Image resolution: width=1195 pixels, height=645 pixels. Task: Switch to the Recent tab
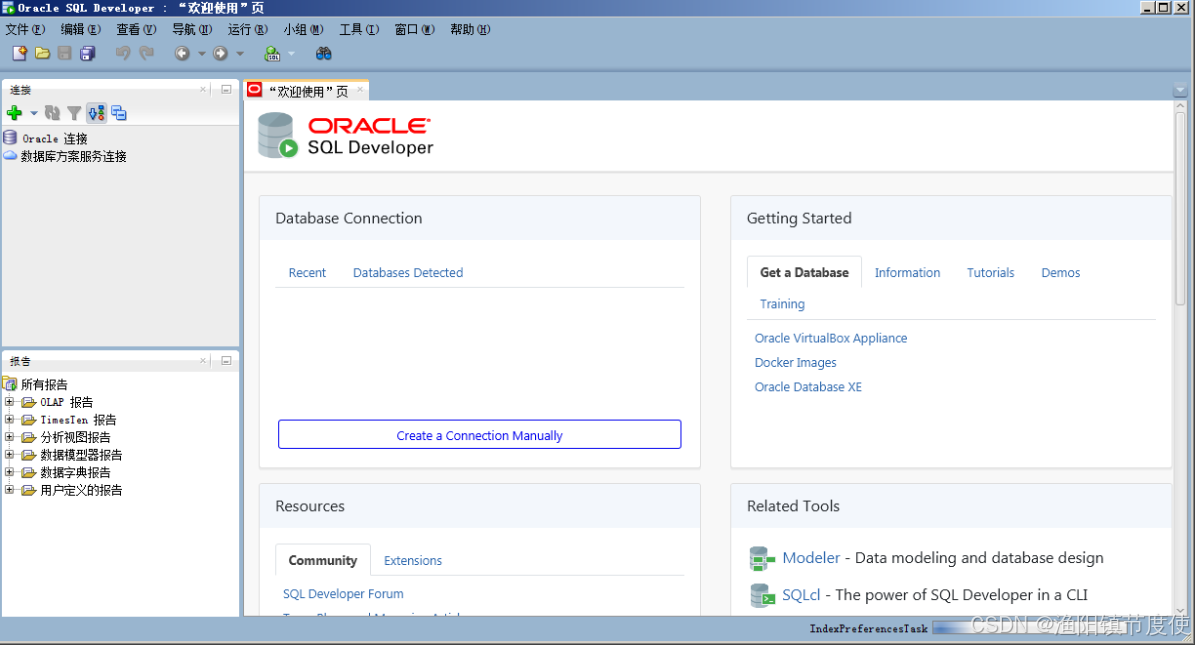(x=307, y=272)
